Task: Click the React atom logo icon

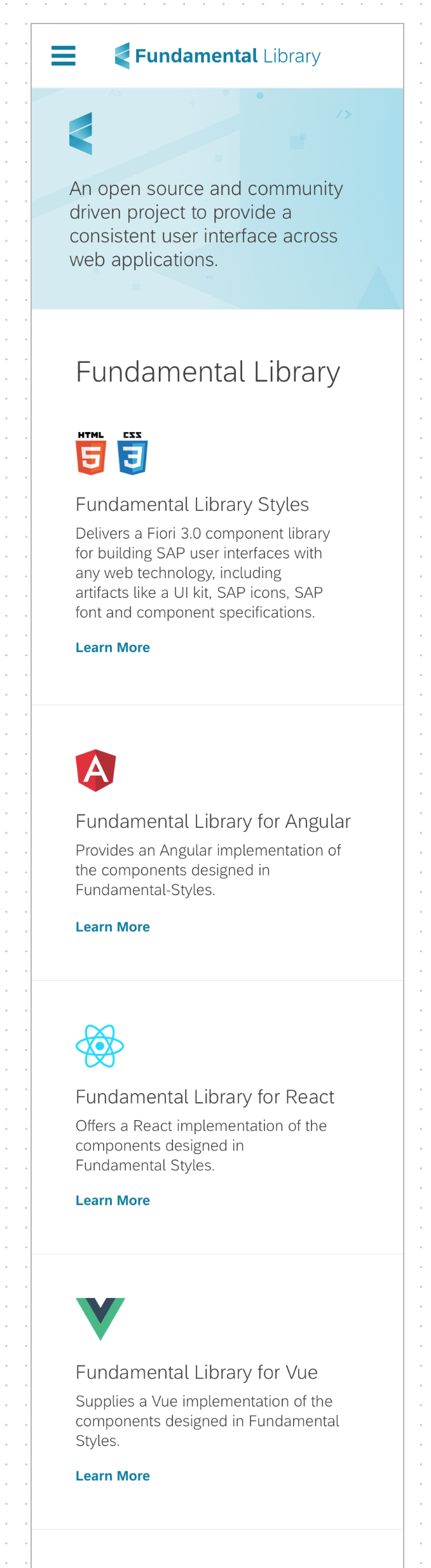Action: (100, 1046)
